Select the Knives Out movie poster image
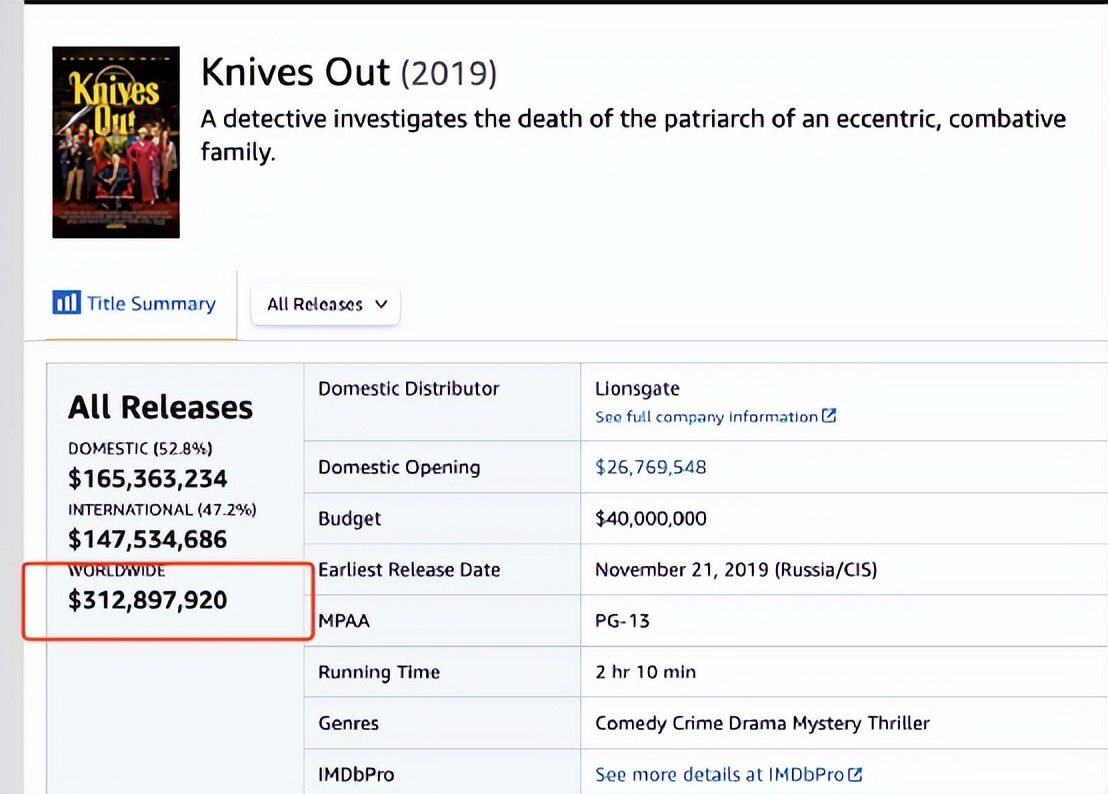The image size is (1108, 794). (x=115, y=141)
